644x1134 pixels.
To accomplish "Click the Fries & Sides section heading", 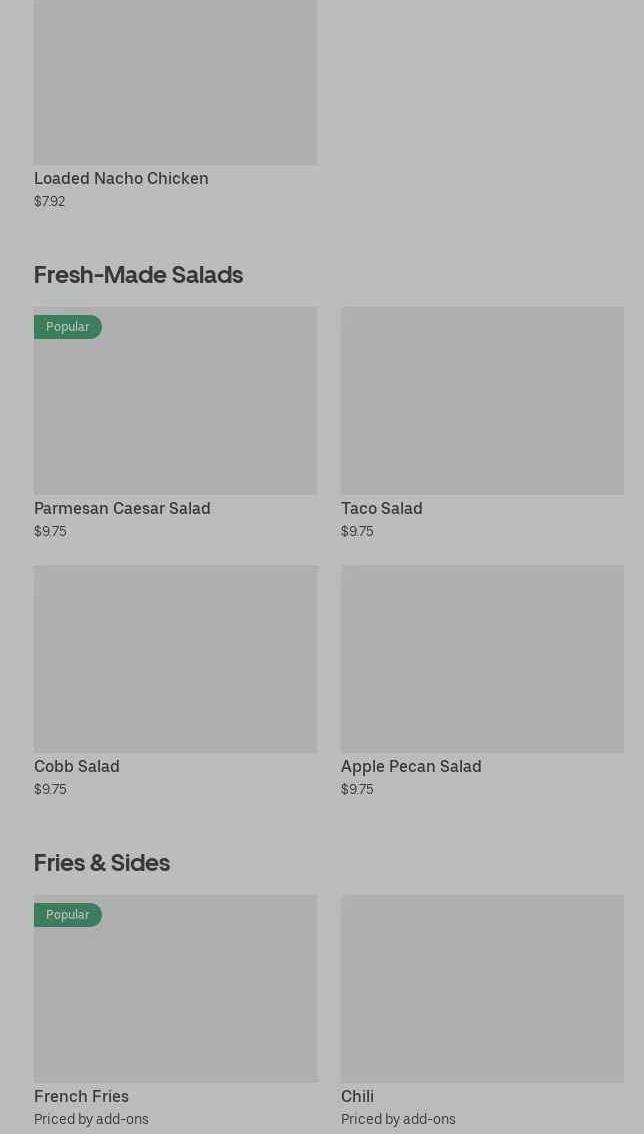I will pyautogui.click(x=102, y=862).
